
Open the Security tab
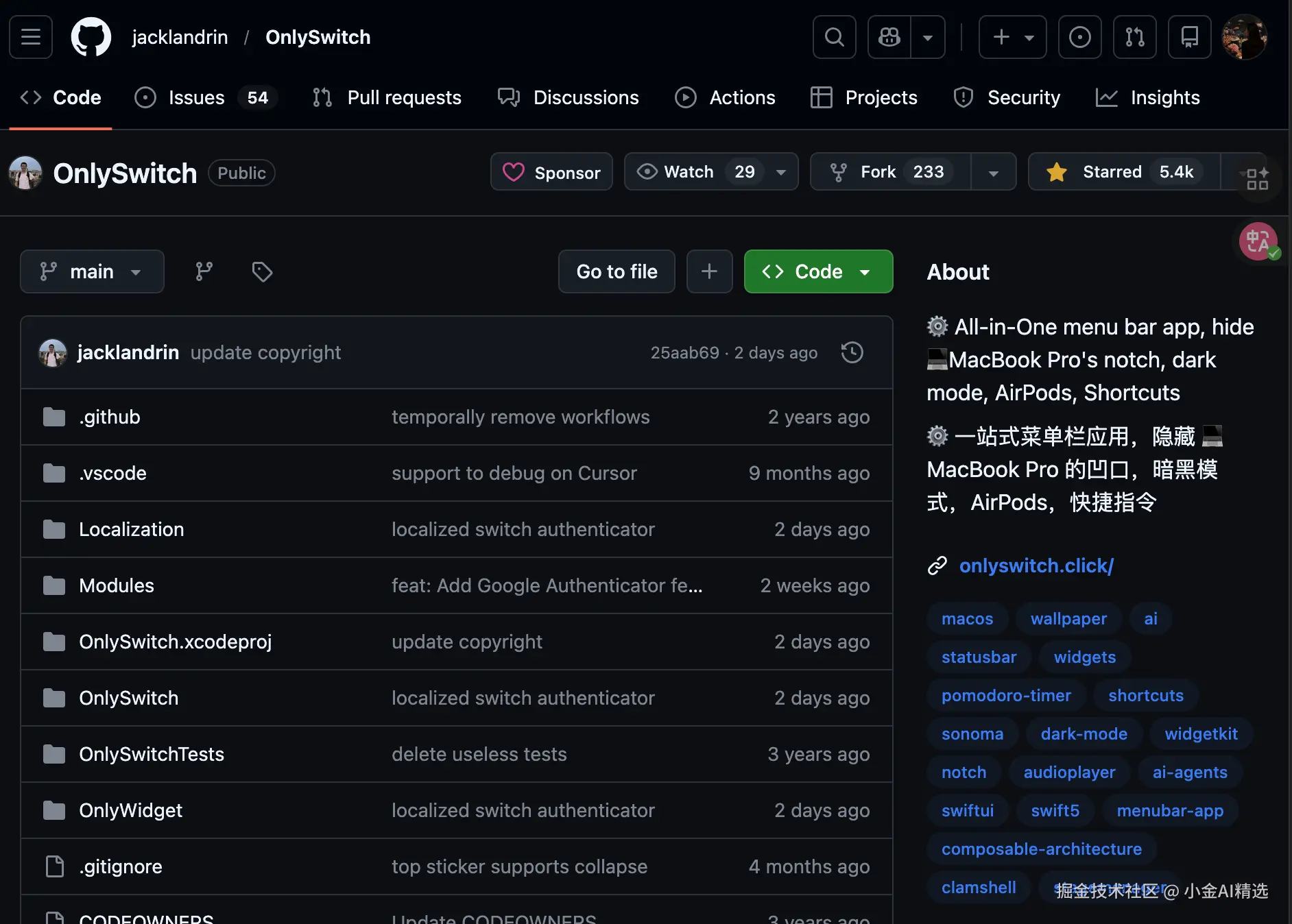[x=1007, y=97]
